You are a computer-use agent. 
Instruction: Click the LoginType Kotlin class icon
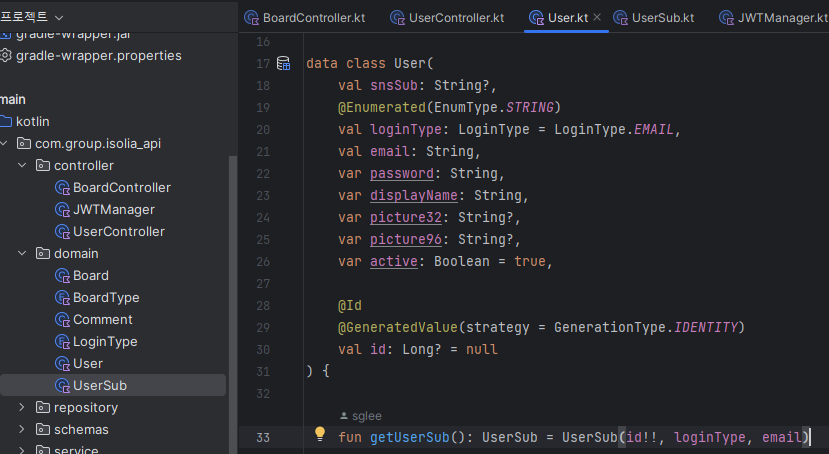pos(62,342)
